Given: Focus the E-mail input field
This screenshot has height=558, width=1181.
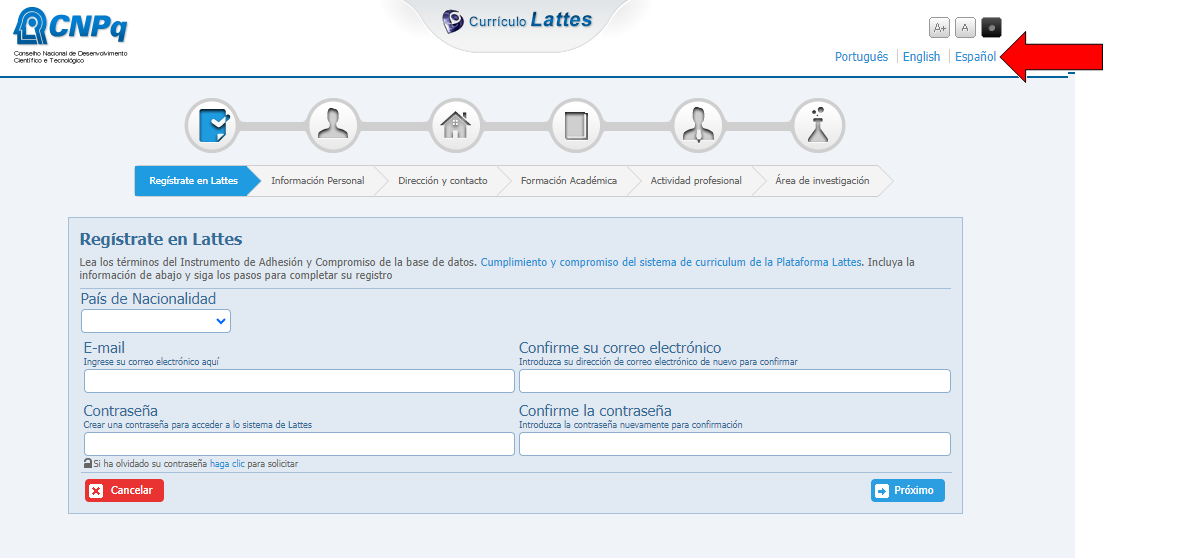Looking at the screenshot, I should [x=299, y=381].
